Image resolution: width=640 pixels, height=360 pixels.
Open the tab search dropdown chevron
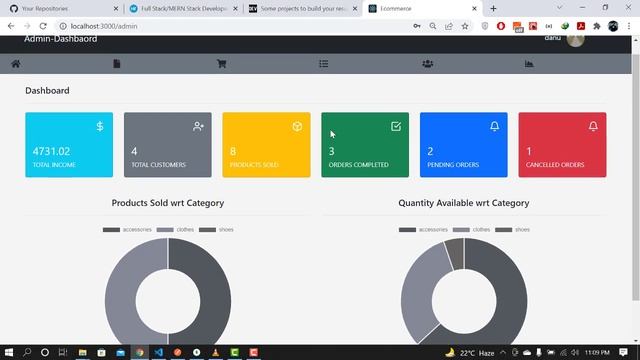click(559, 8)
